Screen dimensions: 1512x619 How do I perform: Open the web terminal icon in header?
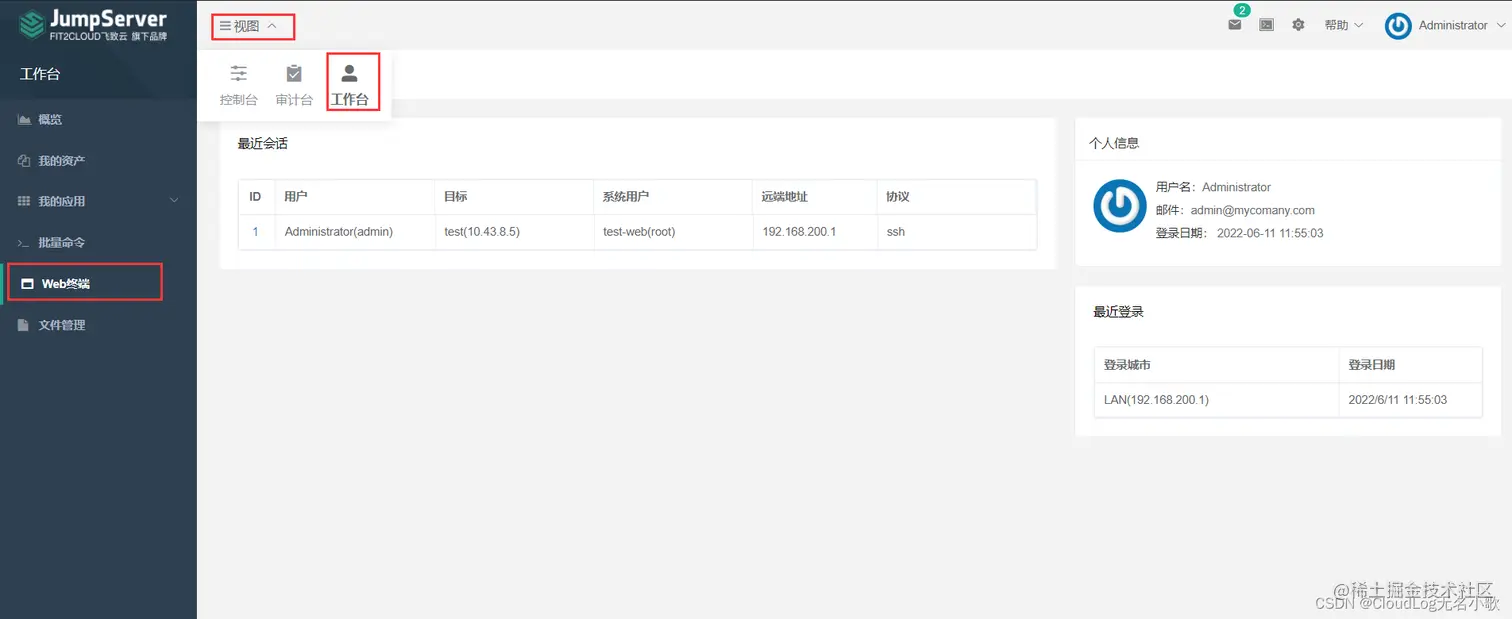pos(1267,25)
